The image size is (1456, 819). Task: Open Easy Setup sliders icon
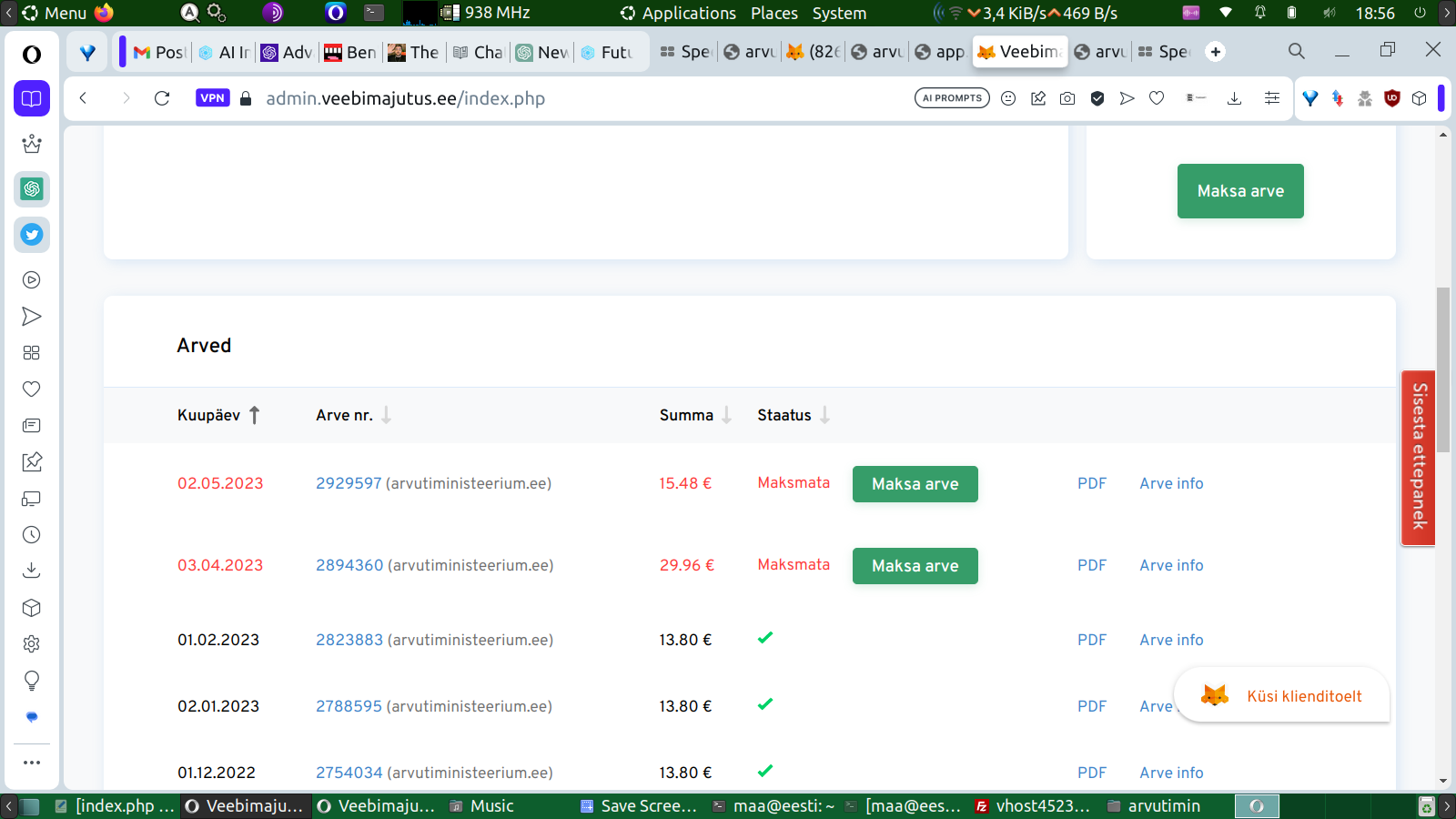pyautogui.click(x=1272, y=98)
